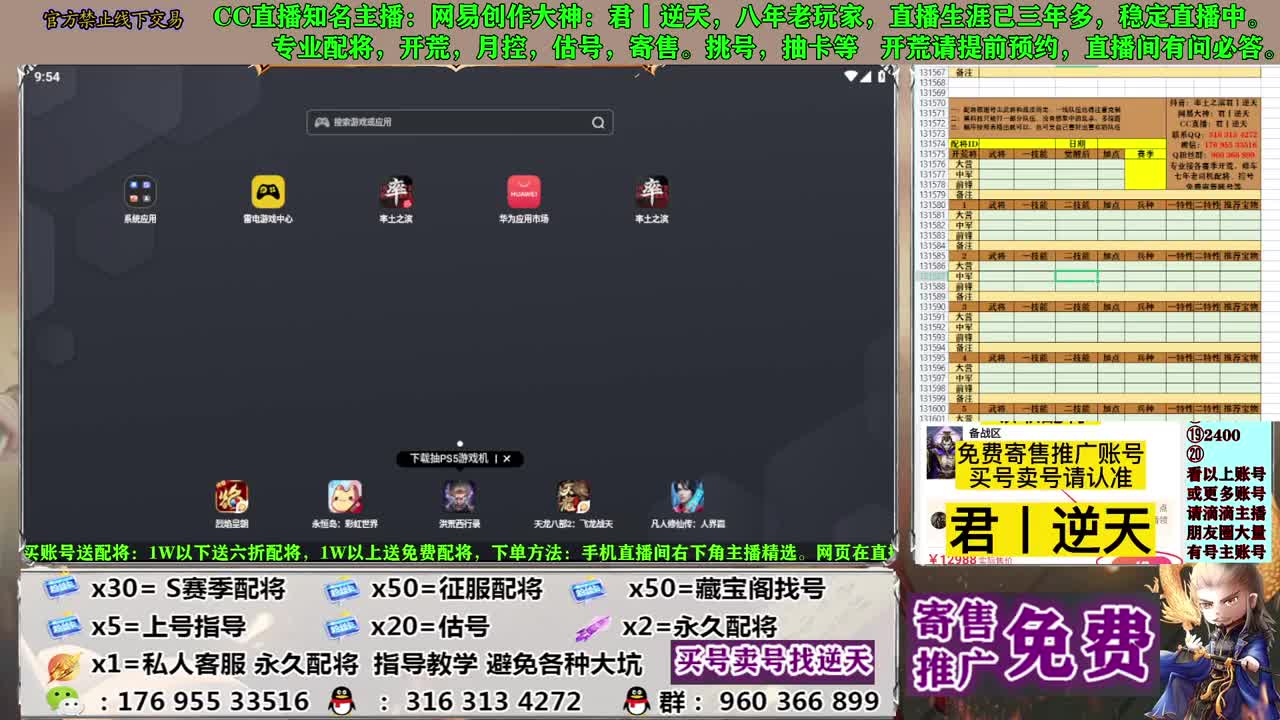Select spreadsheet row header 131574
1280x720 pixels.
(x=932, y=143)
